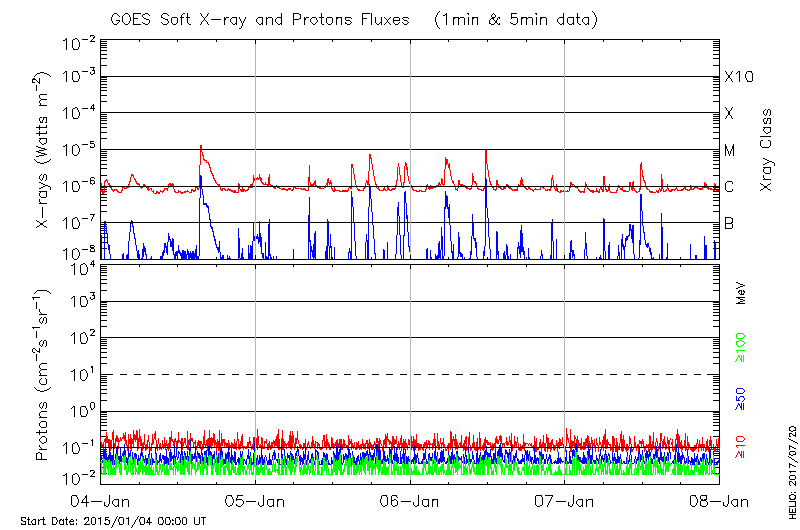The height and width of the screenshot is (530, 800).
Task: Click the 'MeV' unit label
Action: point(742,293)
